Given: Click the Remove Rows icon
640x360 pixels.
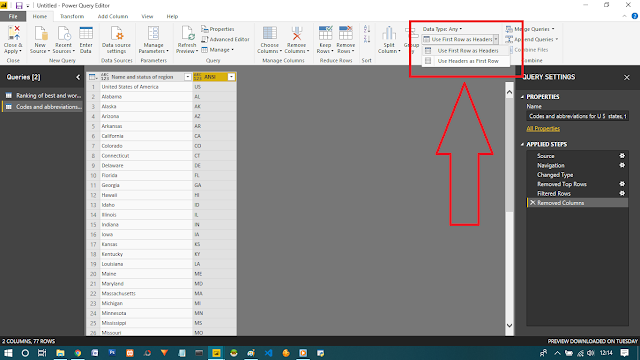Looking at the screenshot, I should [346, 33].
